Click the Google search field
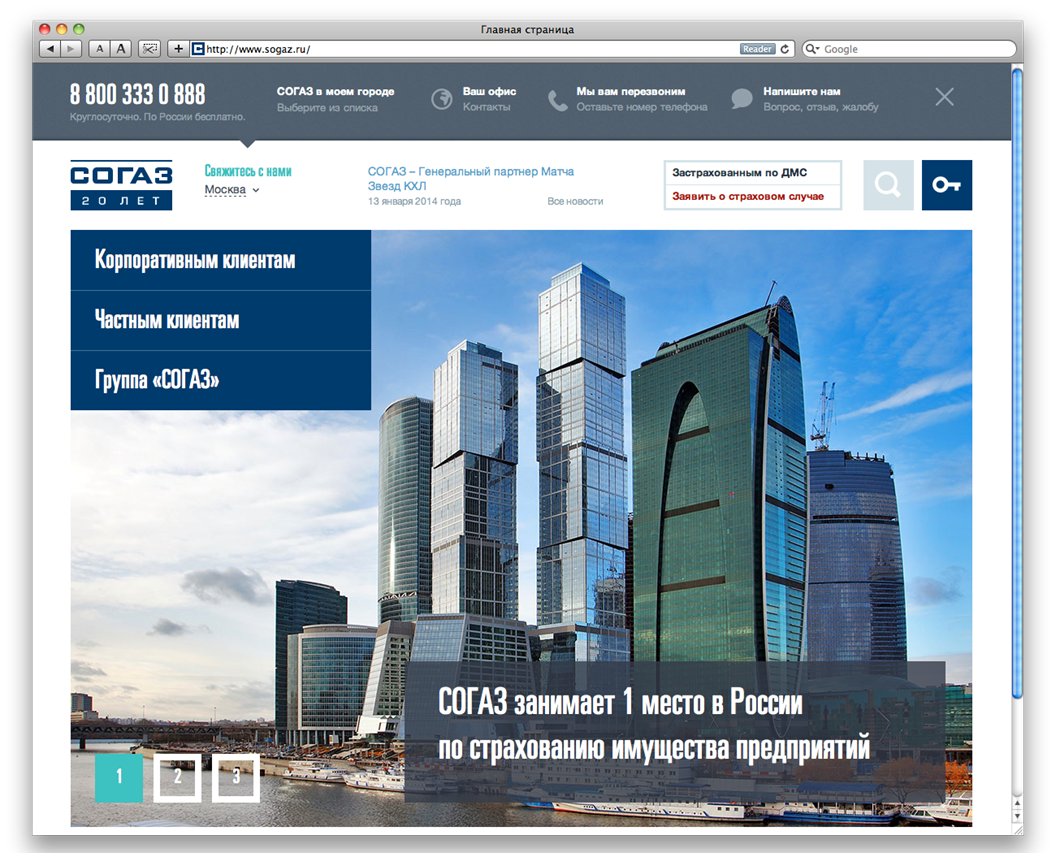 [x=909, y=48]
